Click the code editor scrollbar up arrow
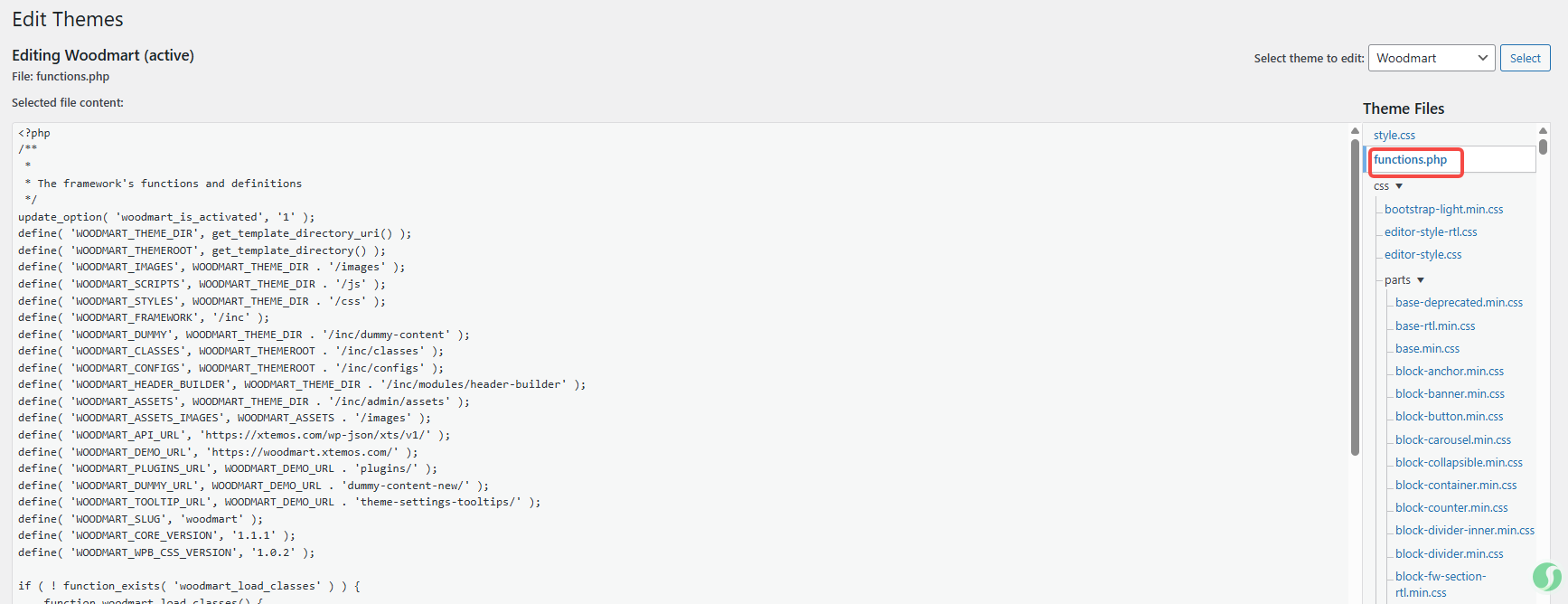The image size is (1568, 604). point(1355,131)
